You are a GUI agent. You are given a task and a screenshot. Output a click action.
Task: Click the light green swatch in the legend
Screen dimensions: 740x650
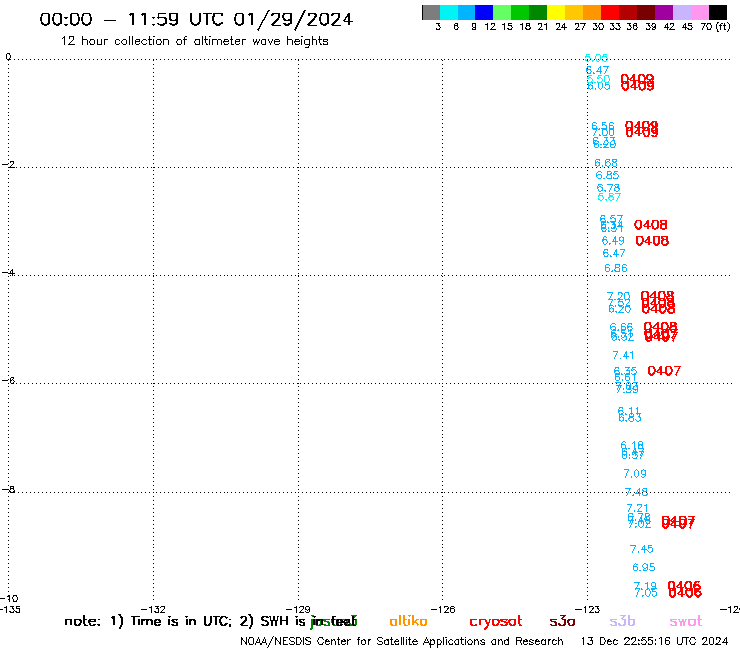click(x=502, y=12)
